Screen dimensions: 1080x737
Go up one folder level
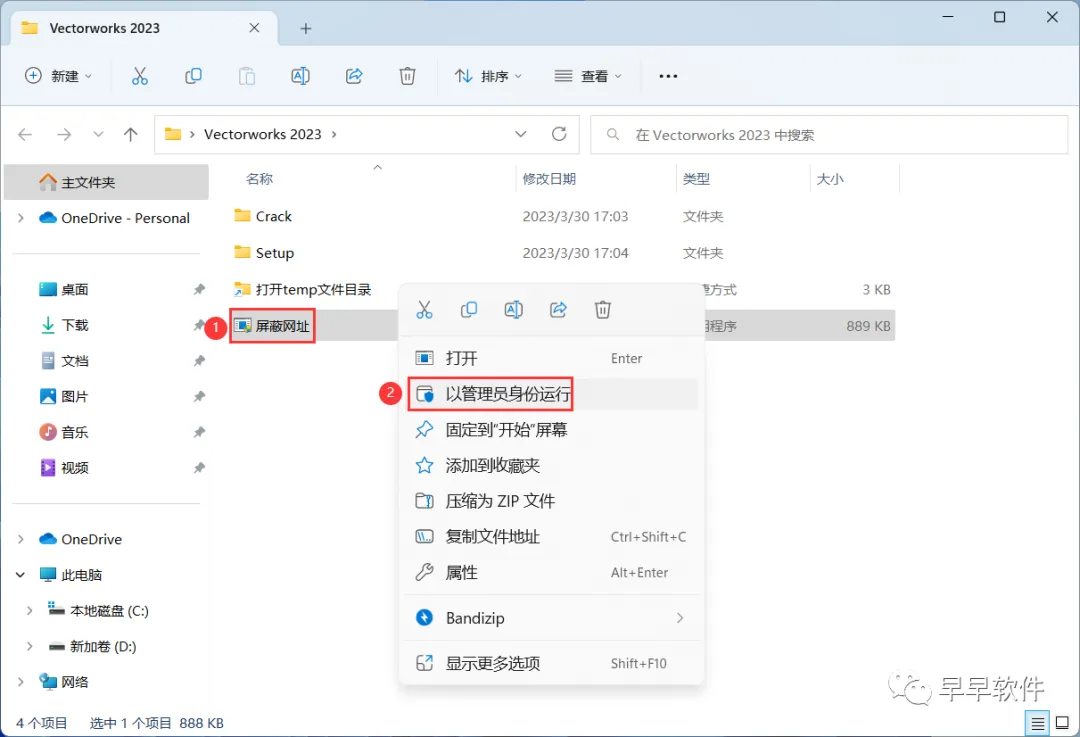[x=130, y=134]
